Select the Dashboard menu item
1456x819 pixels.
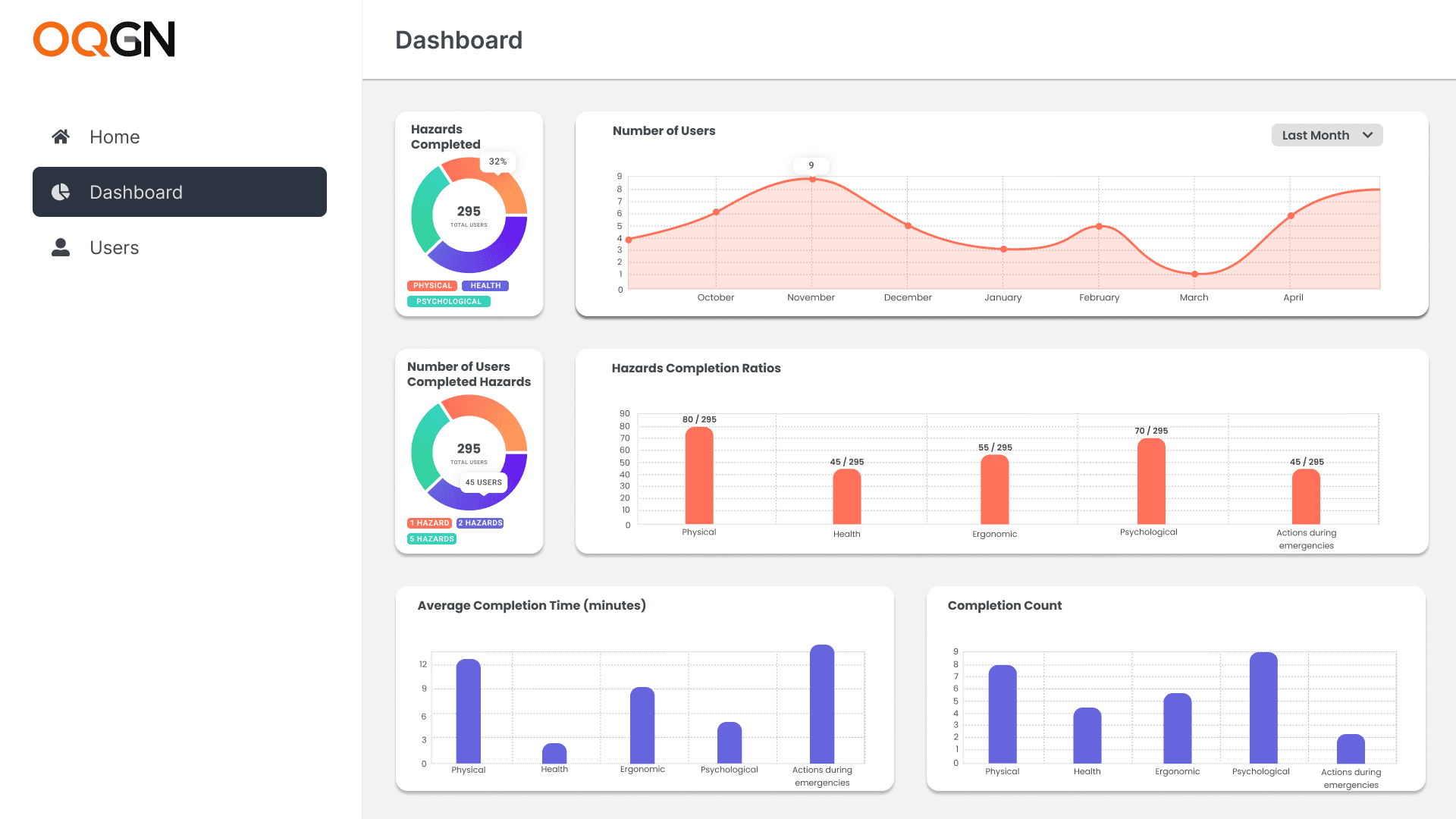point(180,192)
